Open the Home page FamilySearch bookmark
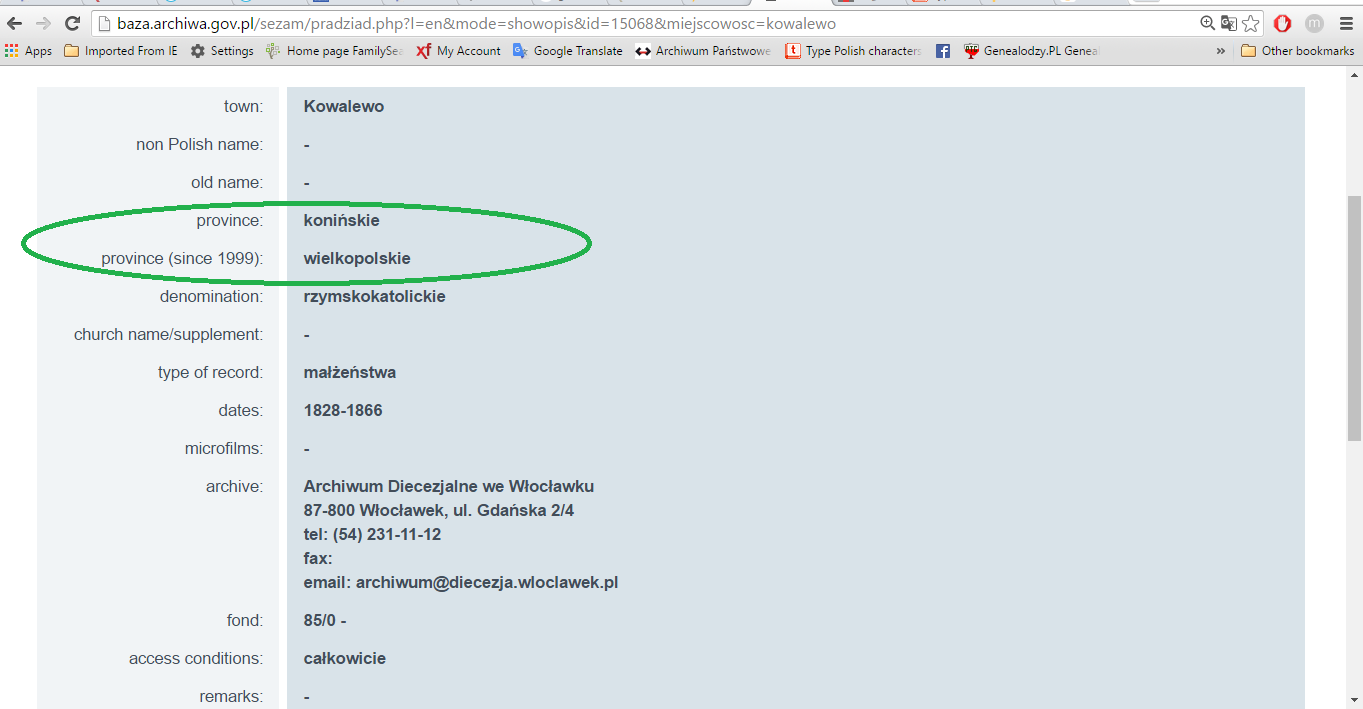 [334, 51]
